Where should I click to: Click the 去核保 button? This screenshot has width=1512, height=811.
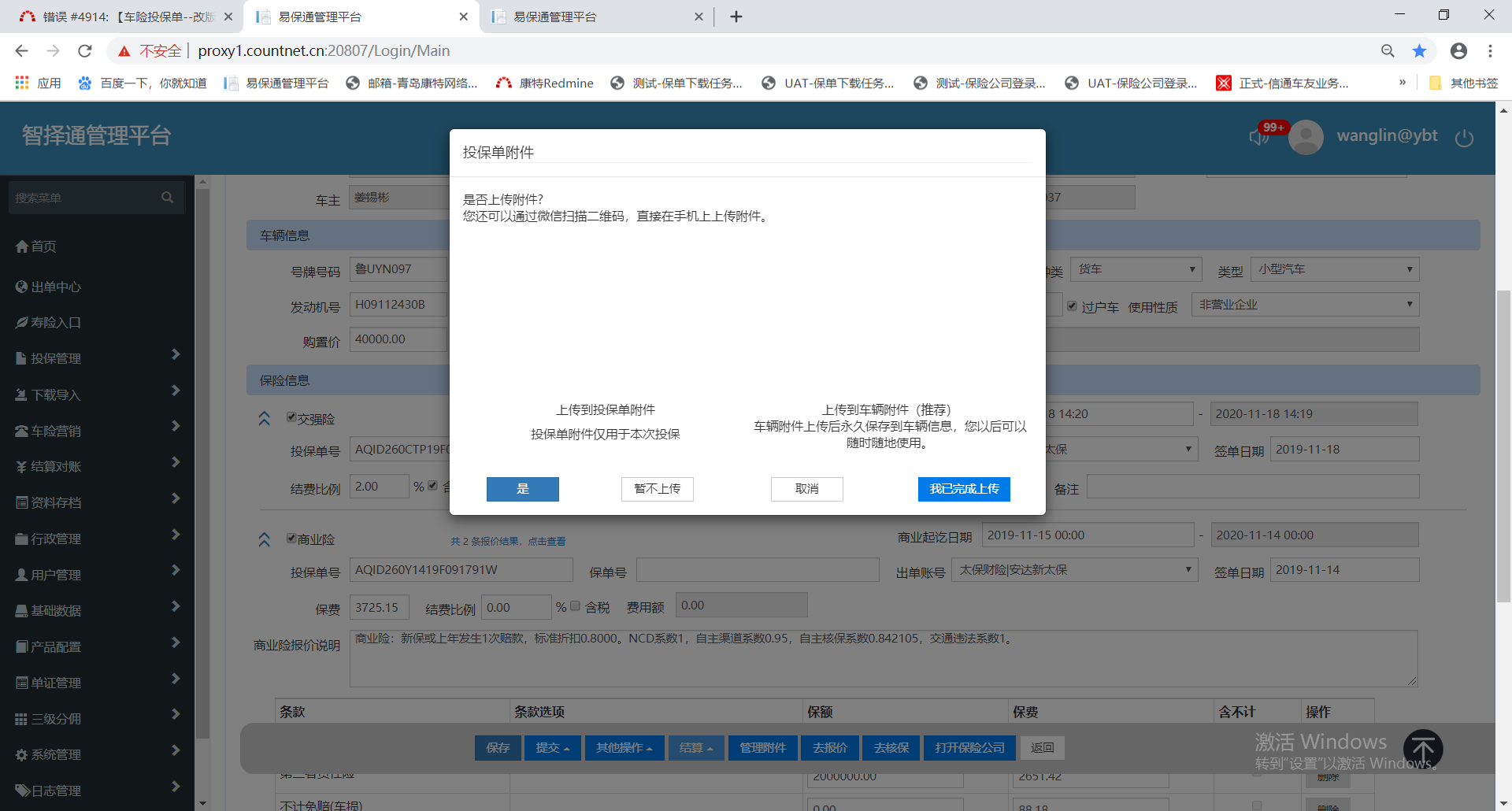click(891, 748)
